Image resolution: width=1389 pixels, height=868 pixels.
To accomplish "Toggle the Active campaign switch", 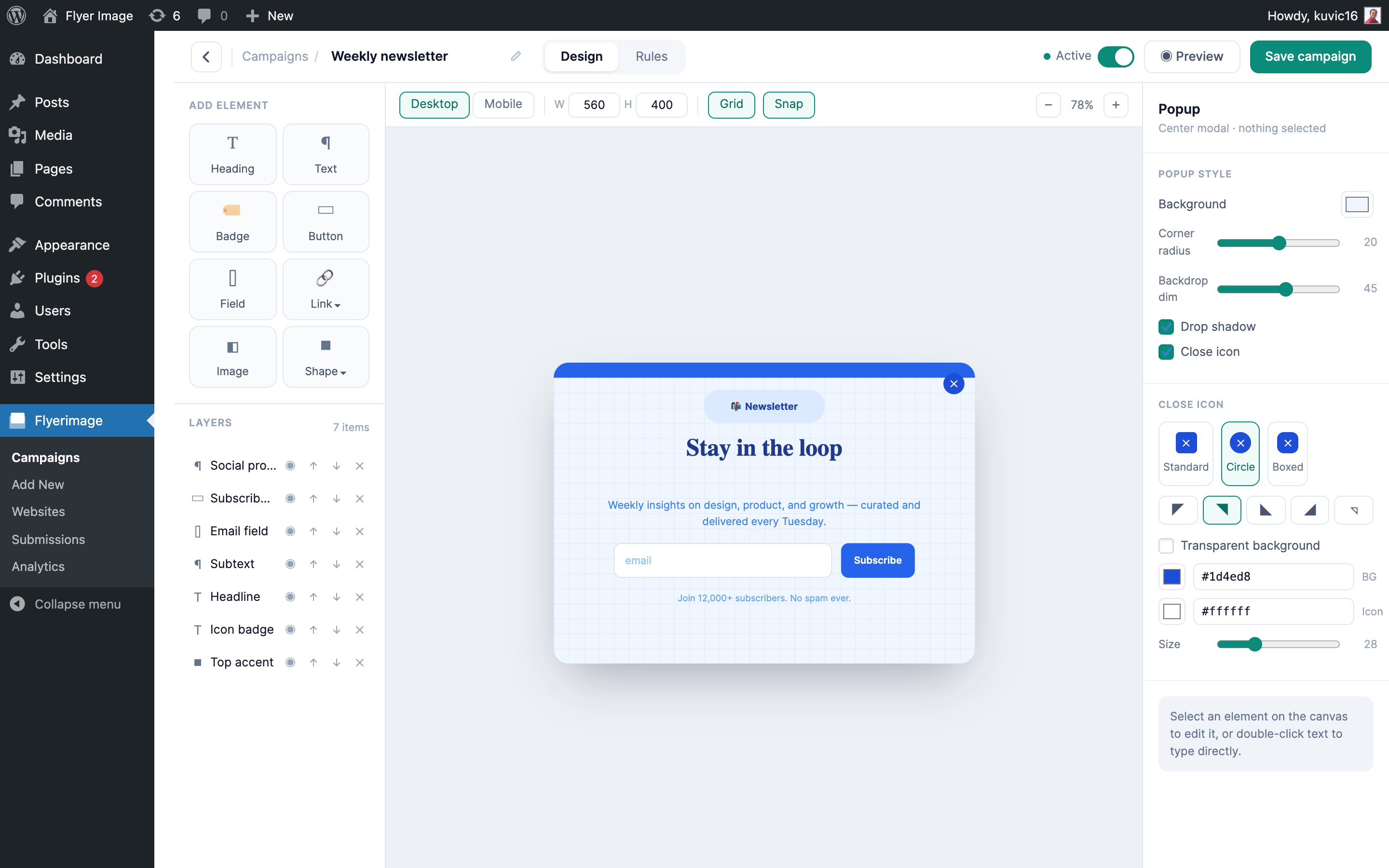I will coord(1115,56).
